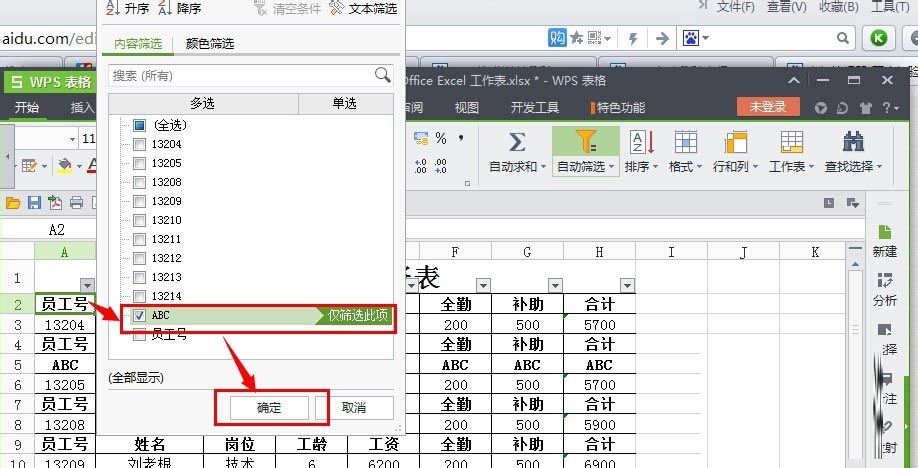Screen dimensions: 918x468
Task: Click the search magnifier in filter box
Action: [x=382, y=75]
